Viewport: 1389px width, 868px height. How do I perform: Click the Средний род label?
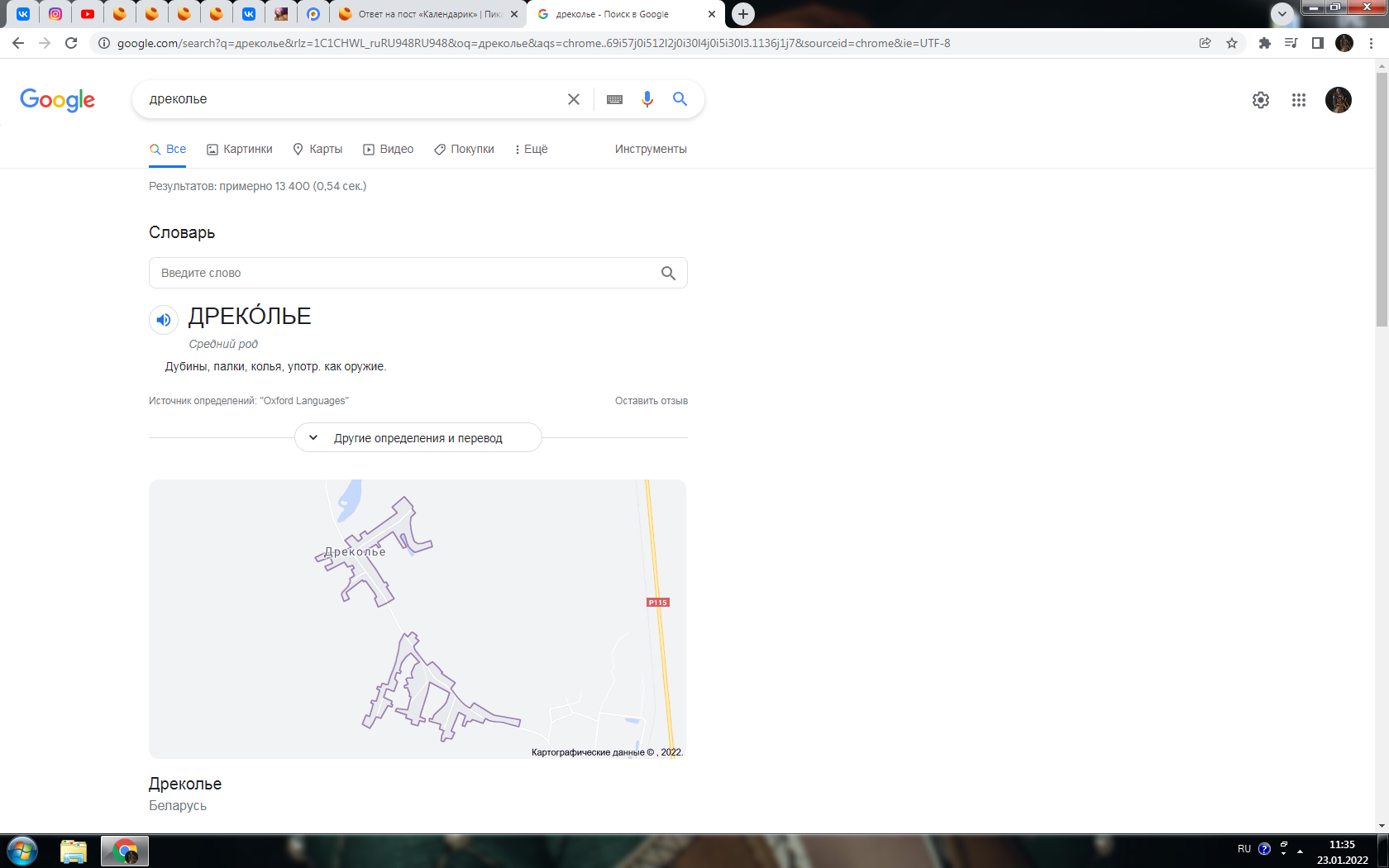(x=223, y=344)
